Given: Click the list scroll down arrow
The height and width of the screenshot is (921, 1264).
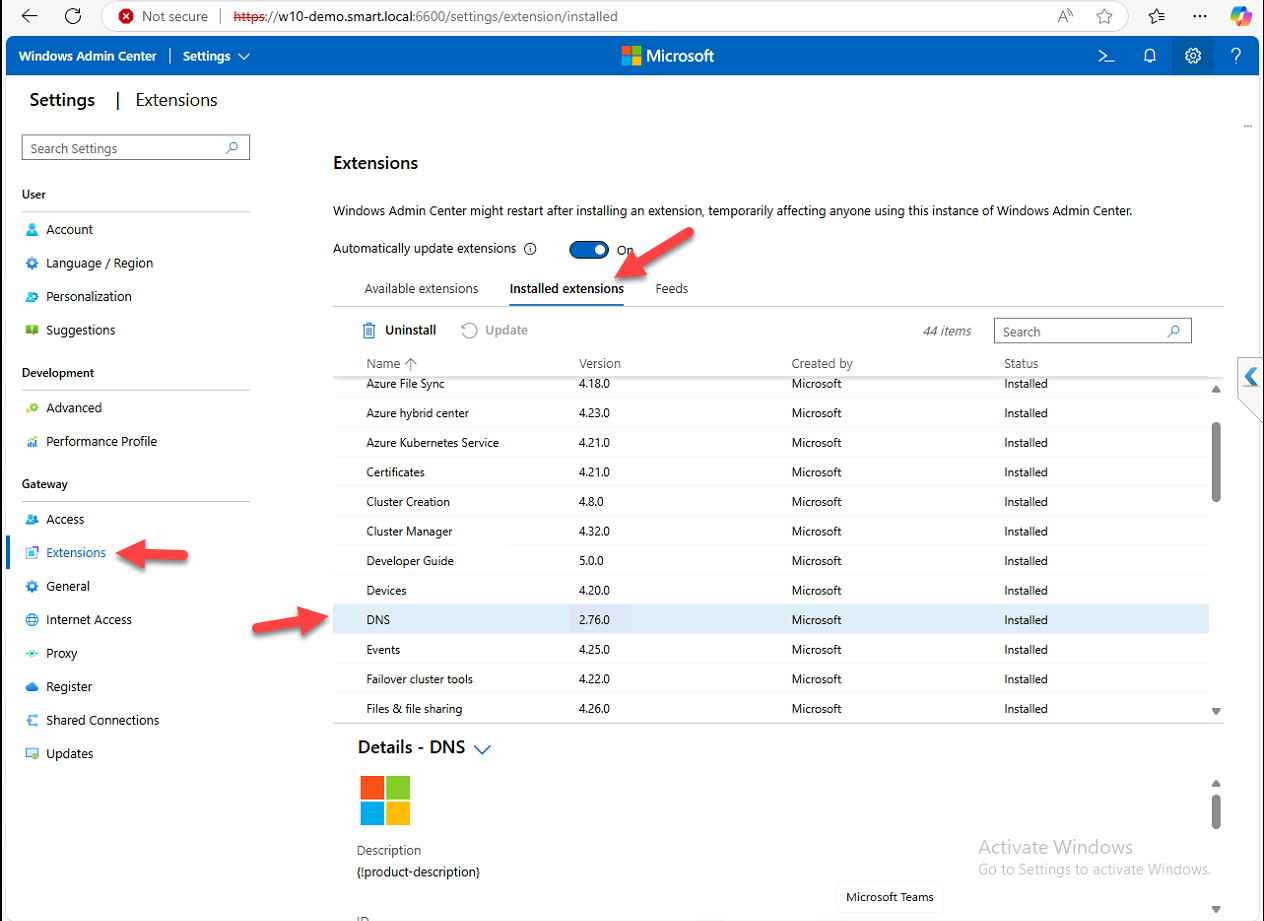Looking at the screenshot, I should pos(1216,711).
